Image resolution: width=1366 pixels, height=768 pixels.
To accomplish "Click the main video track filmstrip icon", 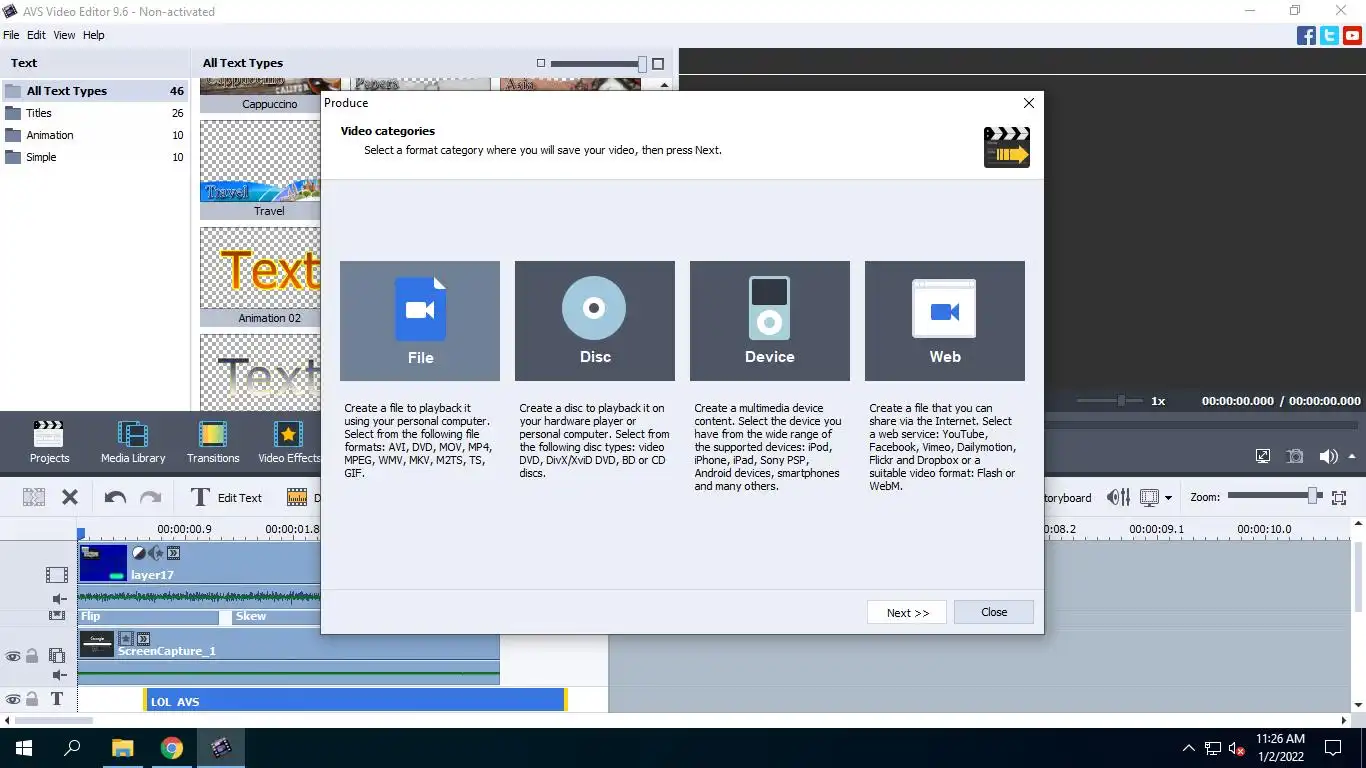I will pos(57,575).
